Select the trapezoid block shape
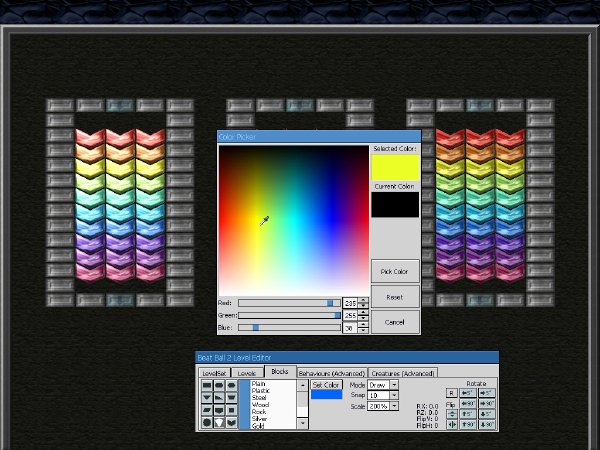The image size is (600, 450). tap(231, 398)
